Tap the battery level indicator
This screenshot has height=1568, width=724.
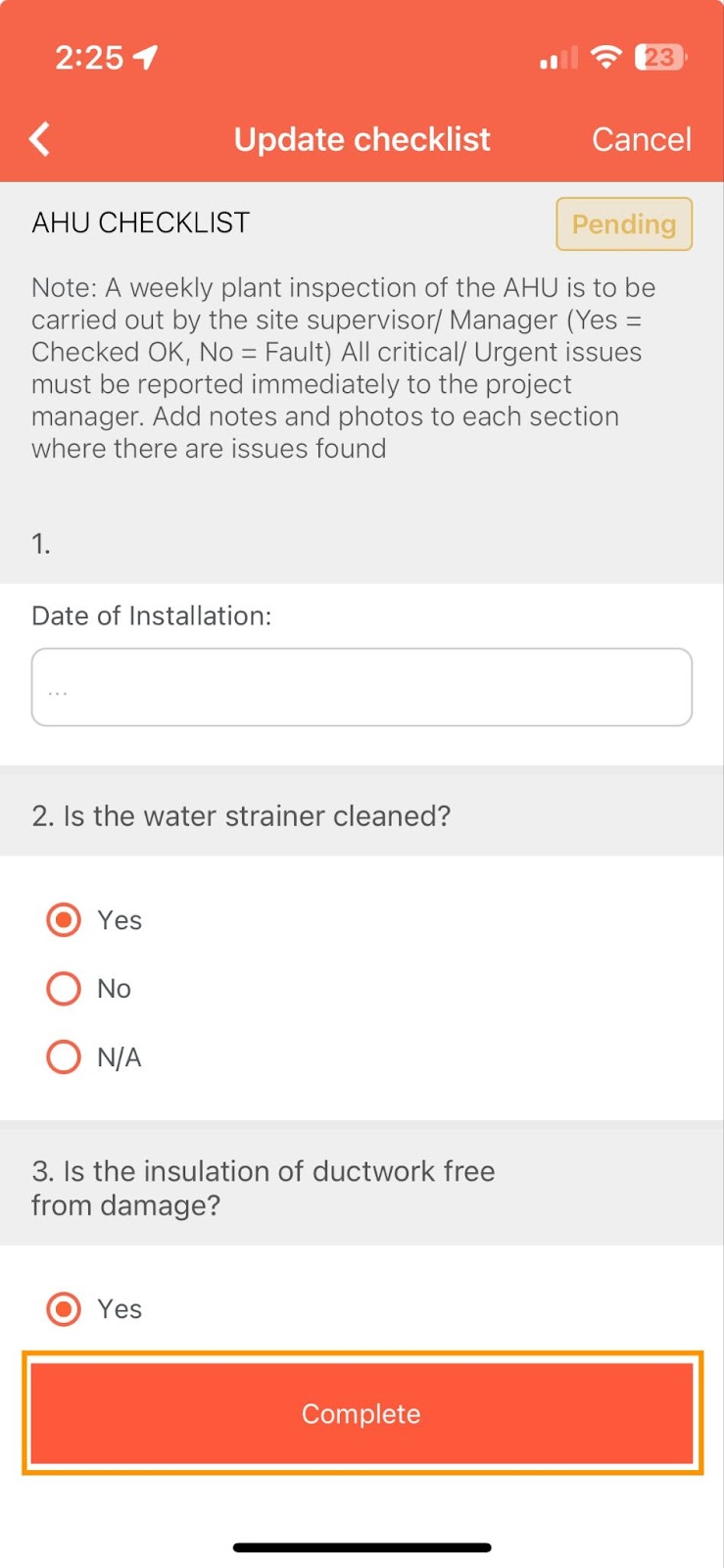660,58
